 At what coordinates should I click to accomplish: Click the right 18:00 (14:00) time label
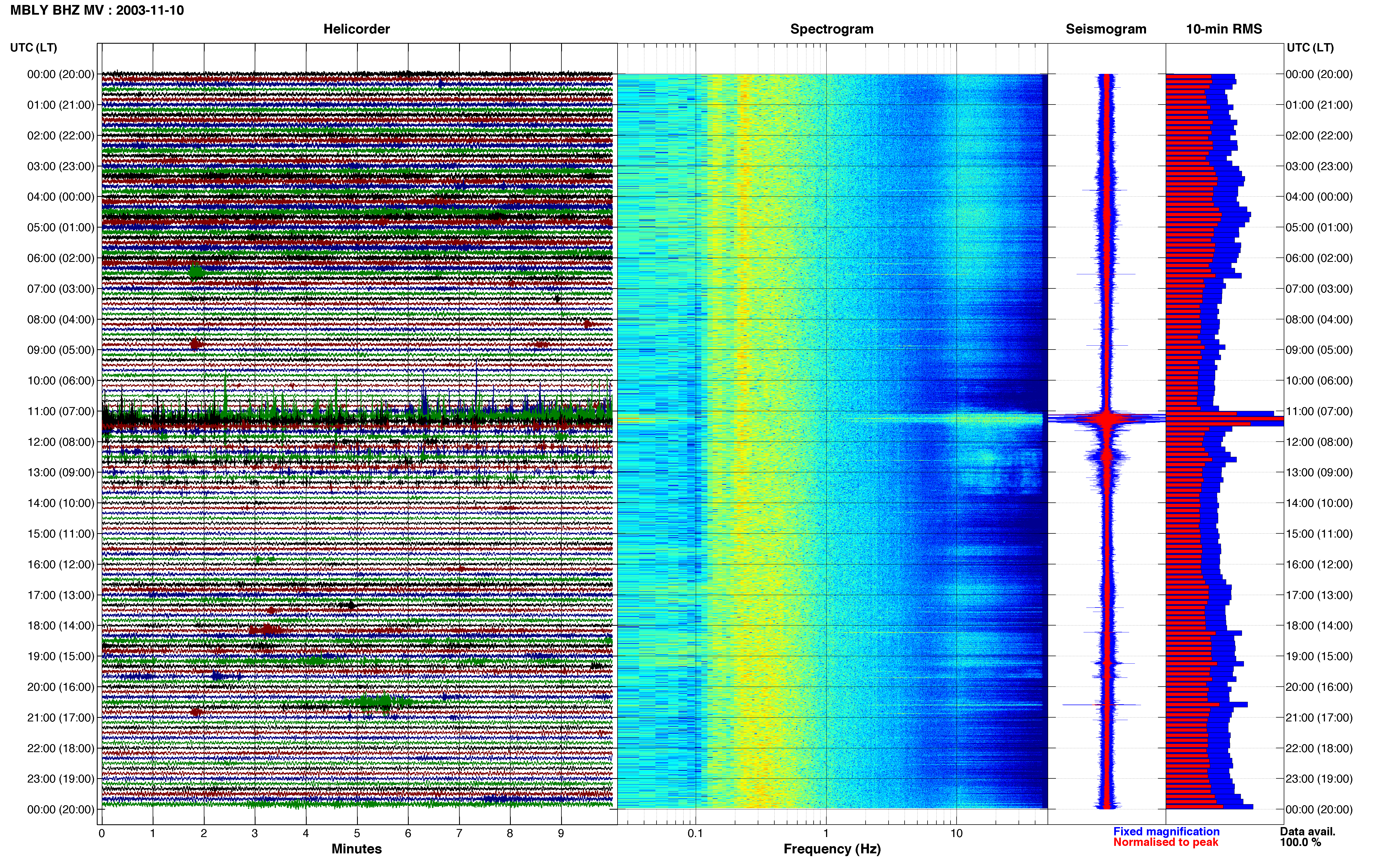(x=1319, y=626)
